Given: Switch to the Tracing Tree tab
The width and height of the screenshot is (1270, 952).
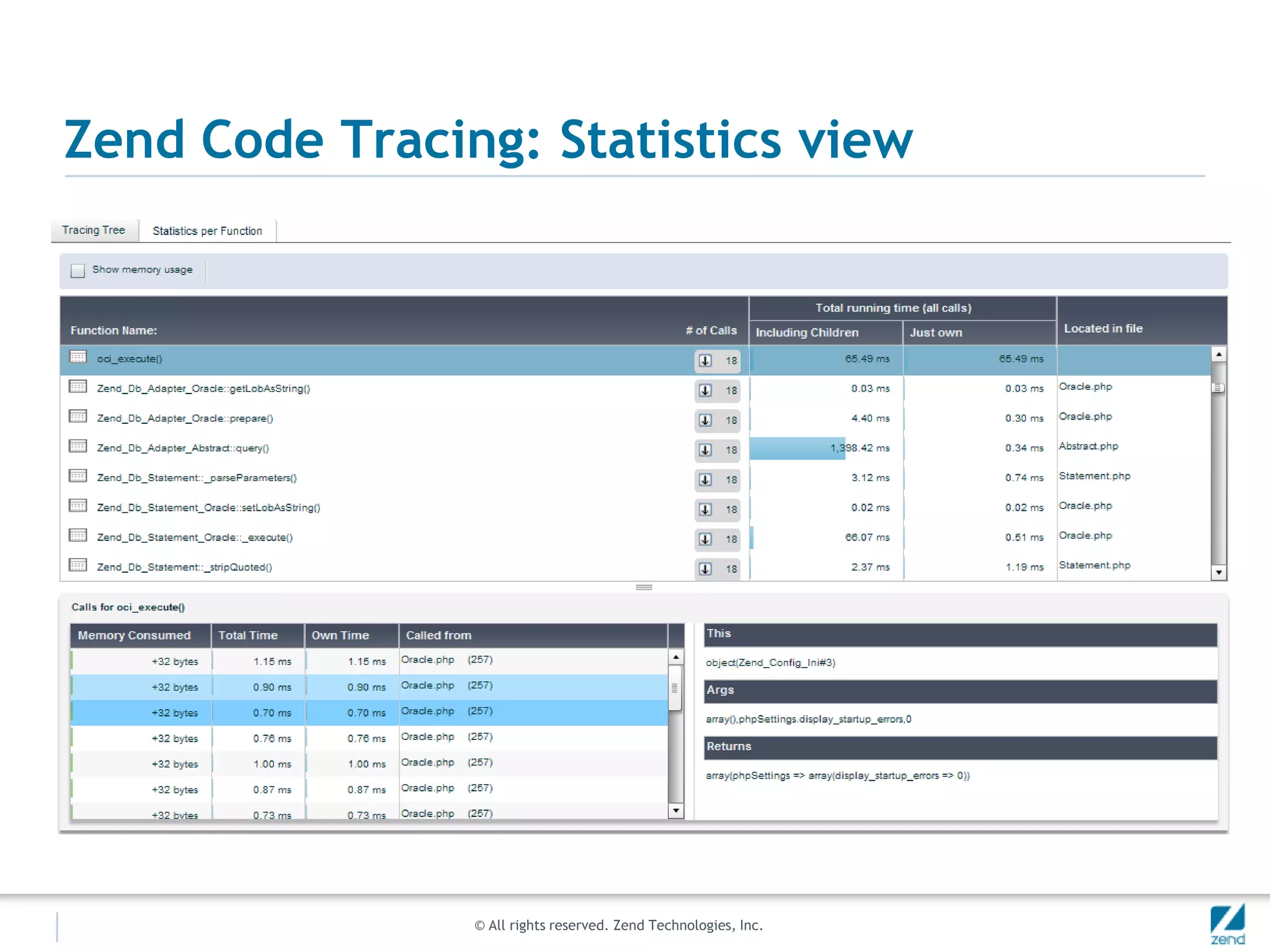Looking at the screenshot, I should tap(94, 230).
